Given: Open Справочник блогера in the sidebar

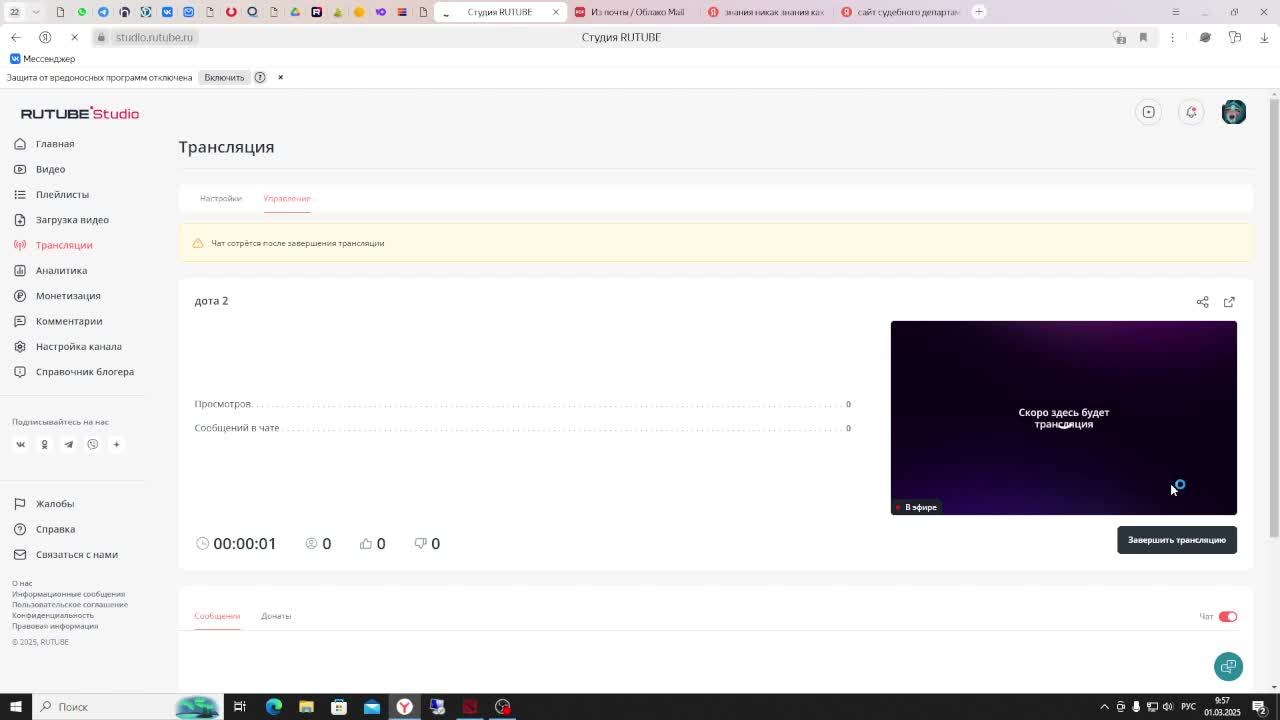Looking at the screenshot, I should [x=84, y=372].
